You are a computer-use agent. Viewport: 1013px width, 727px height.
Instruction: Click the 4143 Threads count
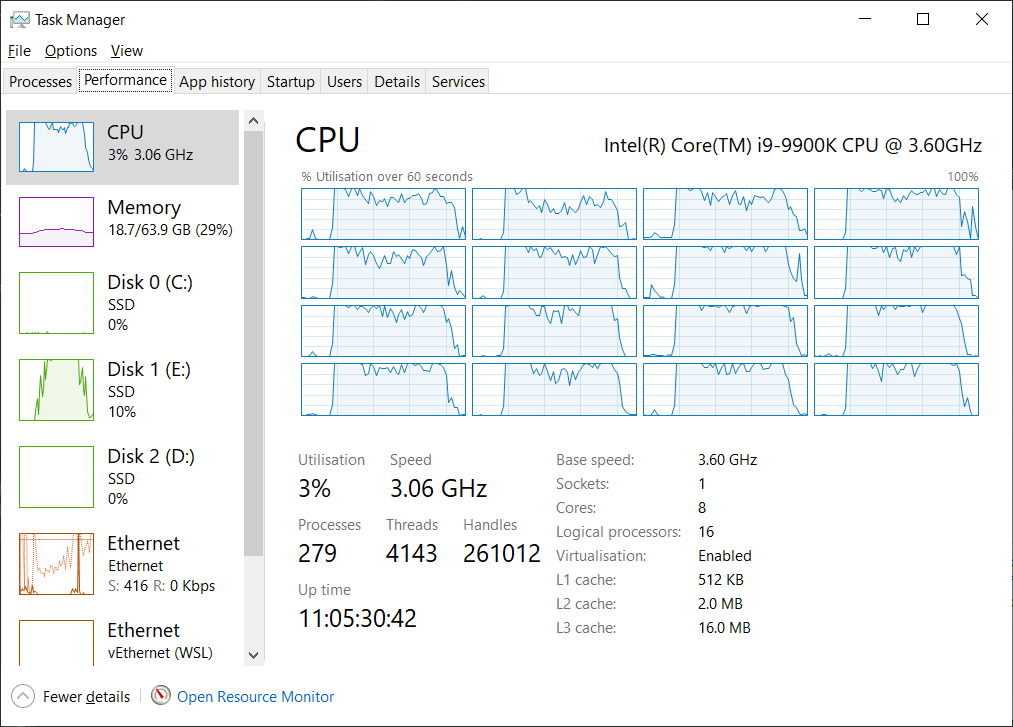(412, 554)
